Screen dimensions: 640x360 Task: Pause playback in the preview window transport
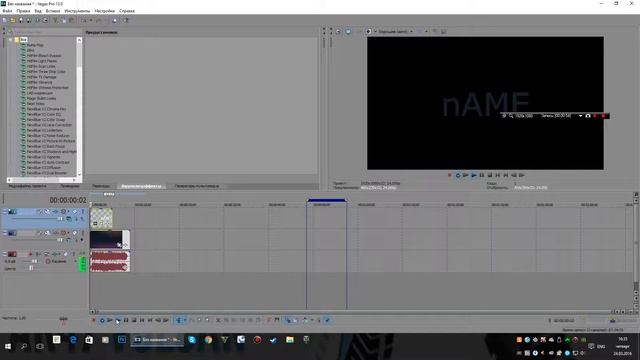pyautogui.click(x=482, y=175)
